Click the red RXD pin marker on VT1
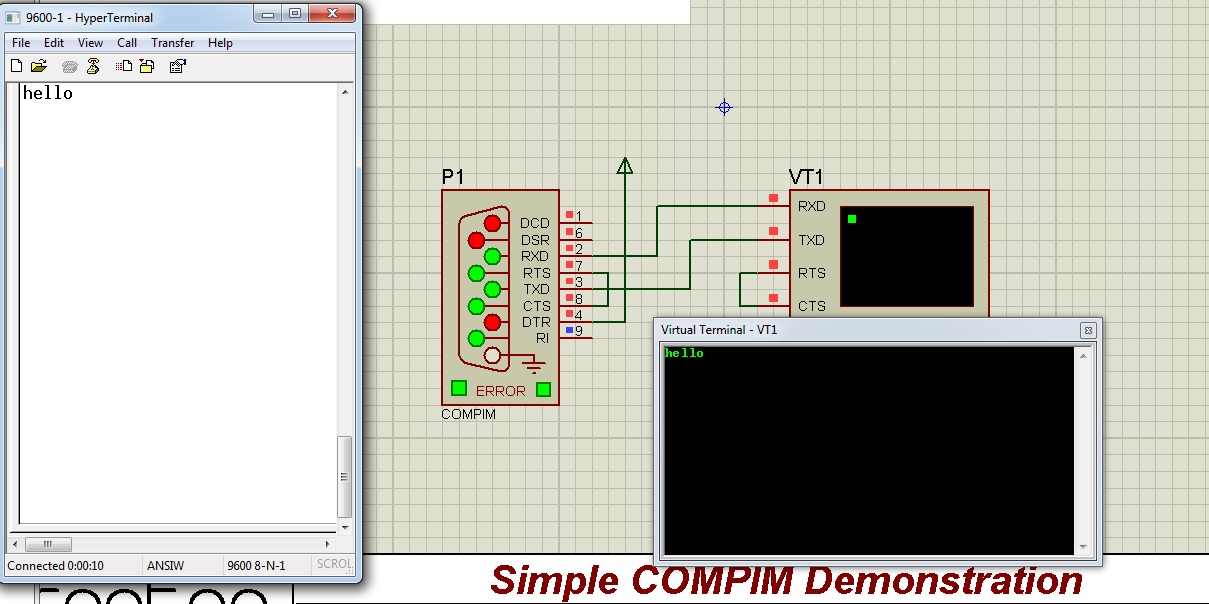Viewport: 1209px width, 604px height. click(773, 199)
